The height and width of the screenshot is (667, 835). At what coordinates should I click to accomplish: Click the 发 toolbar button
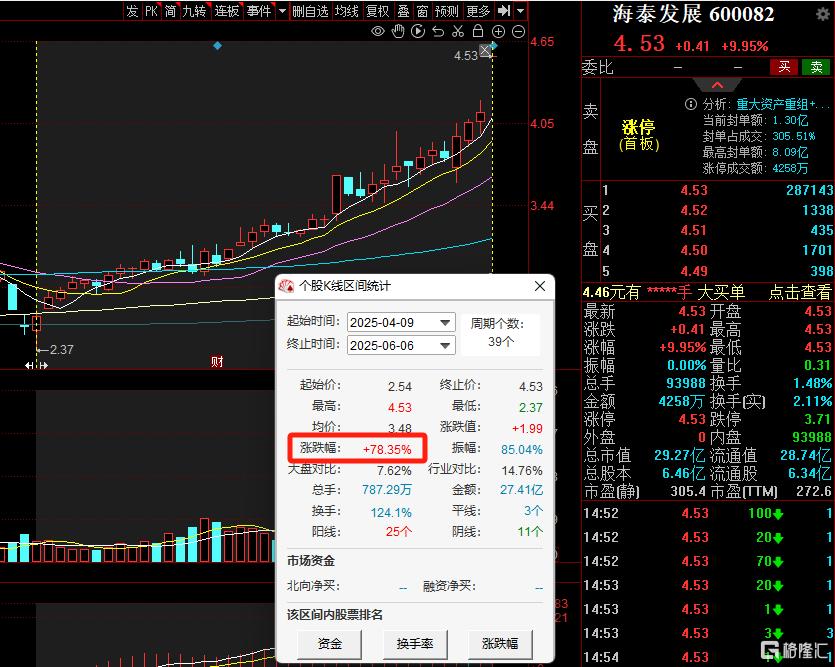coord(132,11)
